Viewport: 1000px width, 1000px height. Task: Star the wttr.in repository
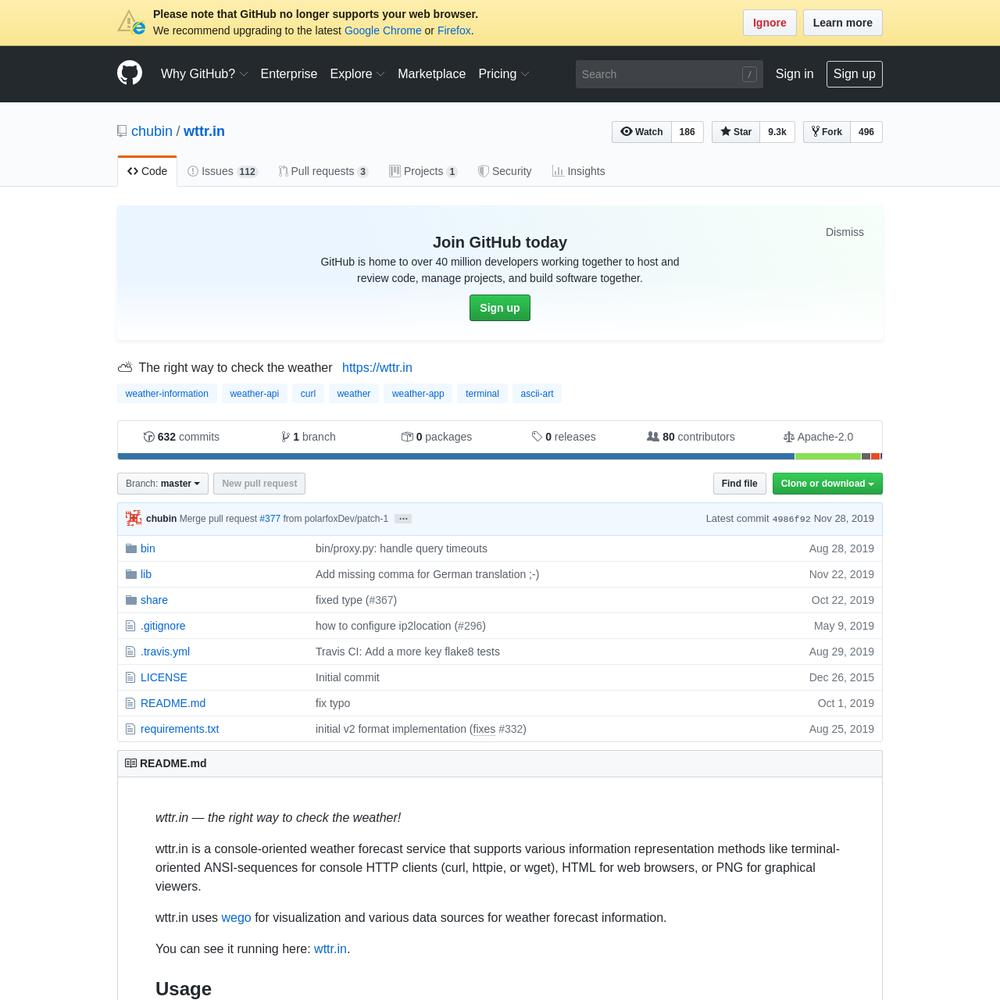coord(736,132)
